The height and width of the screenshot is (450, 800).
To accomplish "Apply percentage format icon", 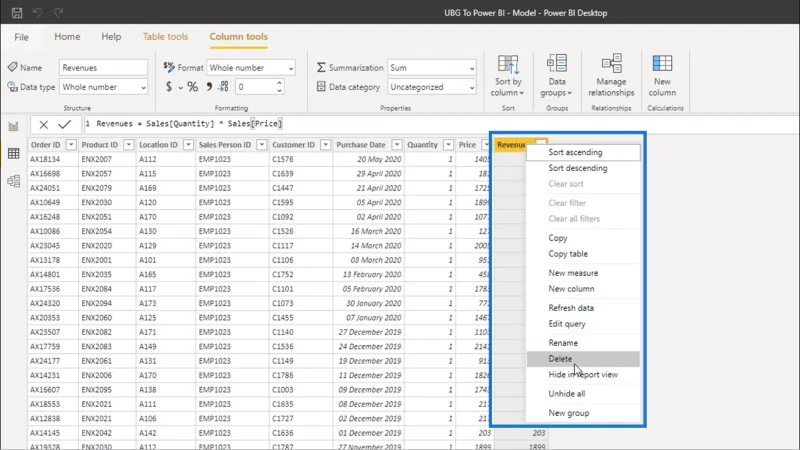I will 192,87.
